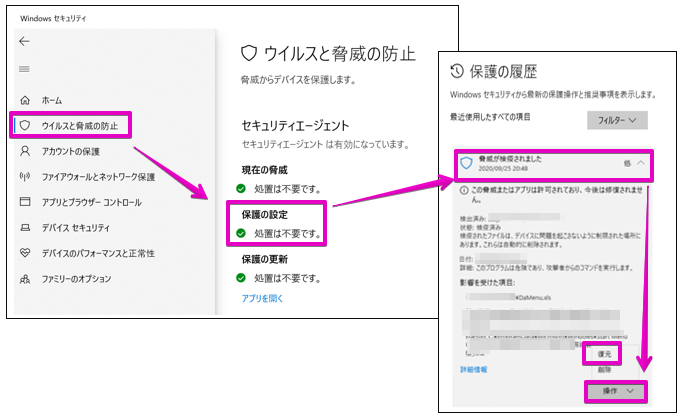Click the large shield icon in the page title

(249, 54)
